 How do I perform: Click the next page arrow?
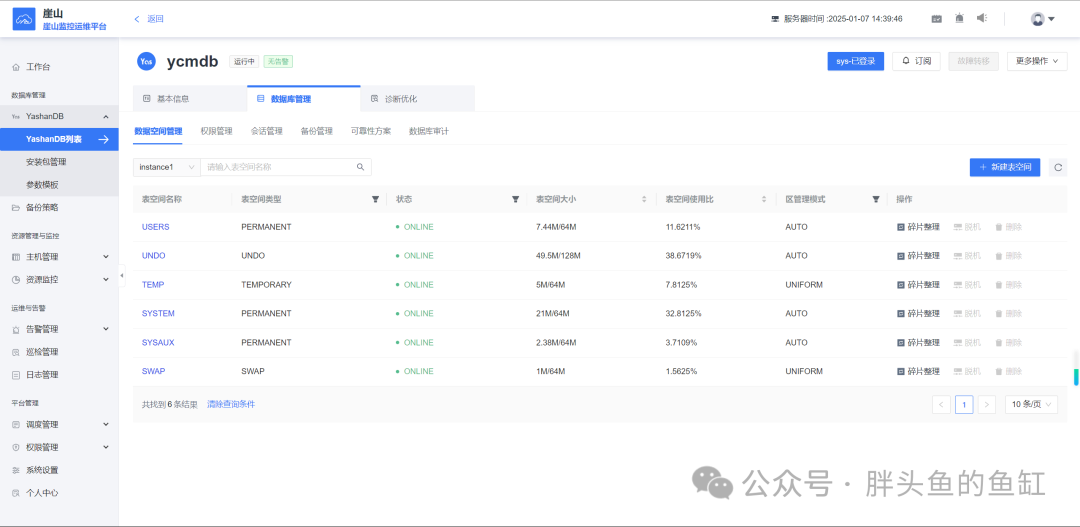click(x=987, y=404)
